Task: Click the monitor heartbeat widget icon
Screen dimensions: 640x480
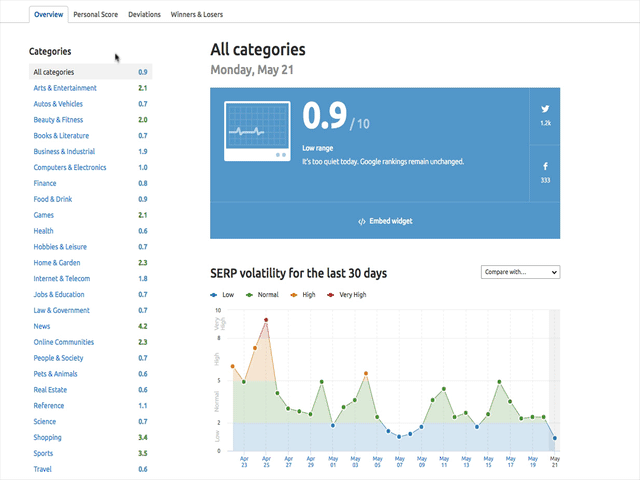Action: [x=256, y=132]
